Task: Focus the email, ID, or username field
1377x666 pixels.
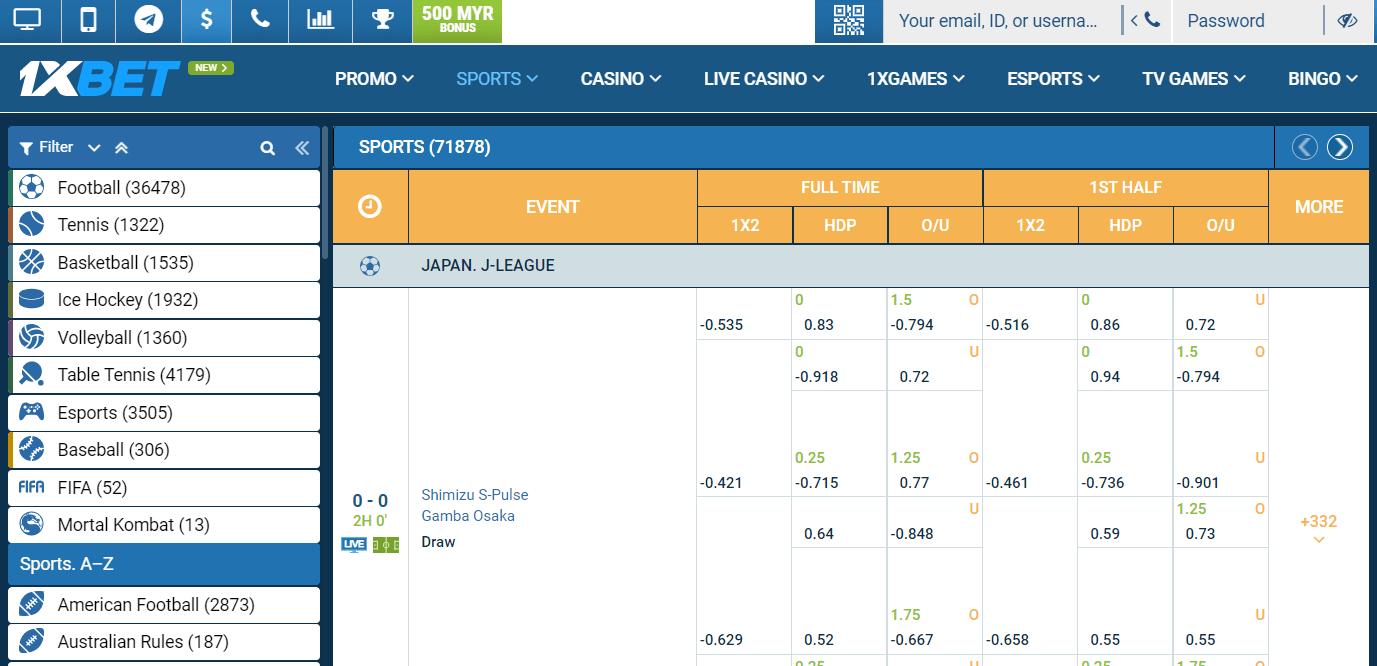Action: (1001, 20)
